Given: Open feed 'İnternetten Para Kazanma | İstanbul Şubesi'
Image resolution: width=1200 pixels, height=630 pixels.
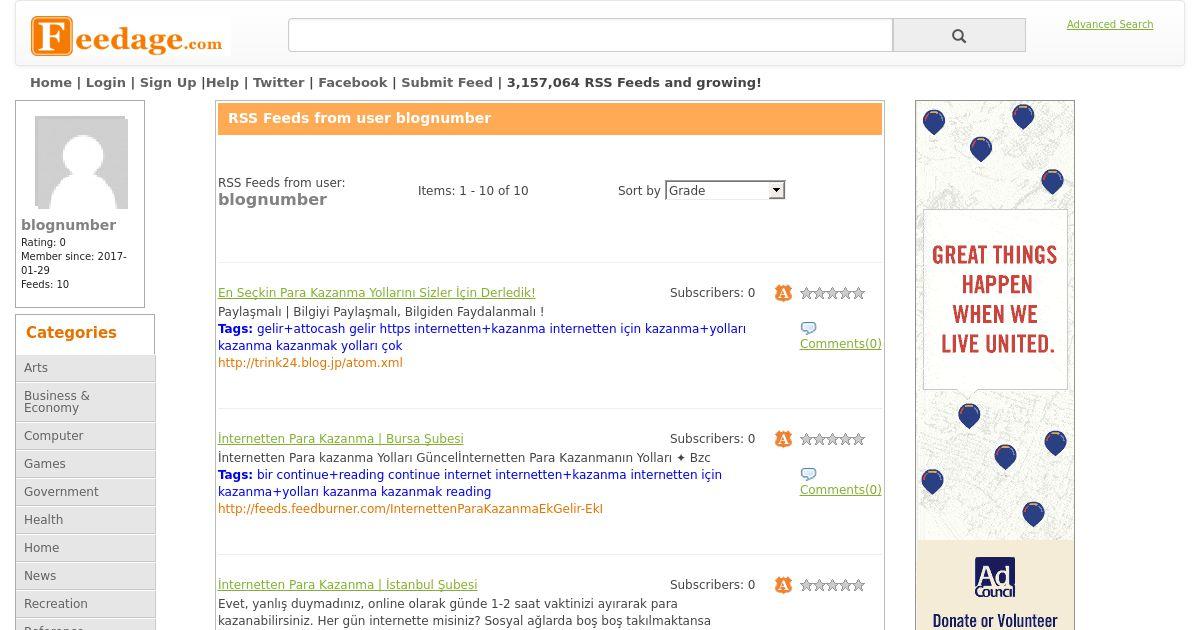Looking at the screenshot, I should pos(348,585).
